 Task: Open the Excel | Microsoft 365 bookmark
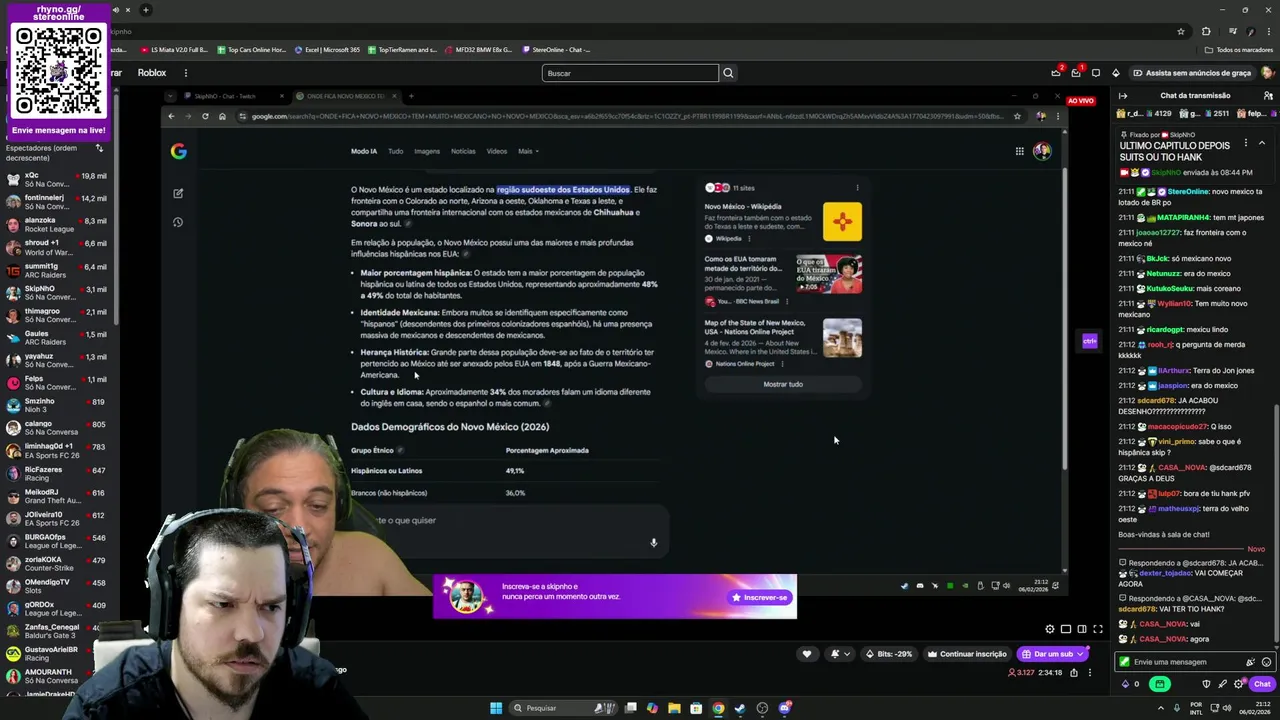click(x=327, y=50)
